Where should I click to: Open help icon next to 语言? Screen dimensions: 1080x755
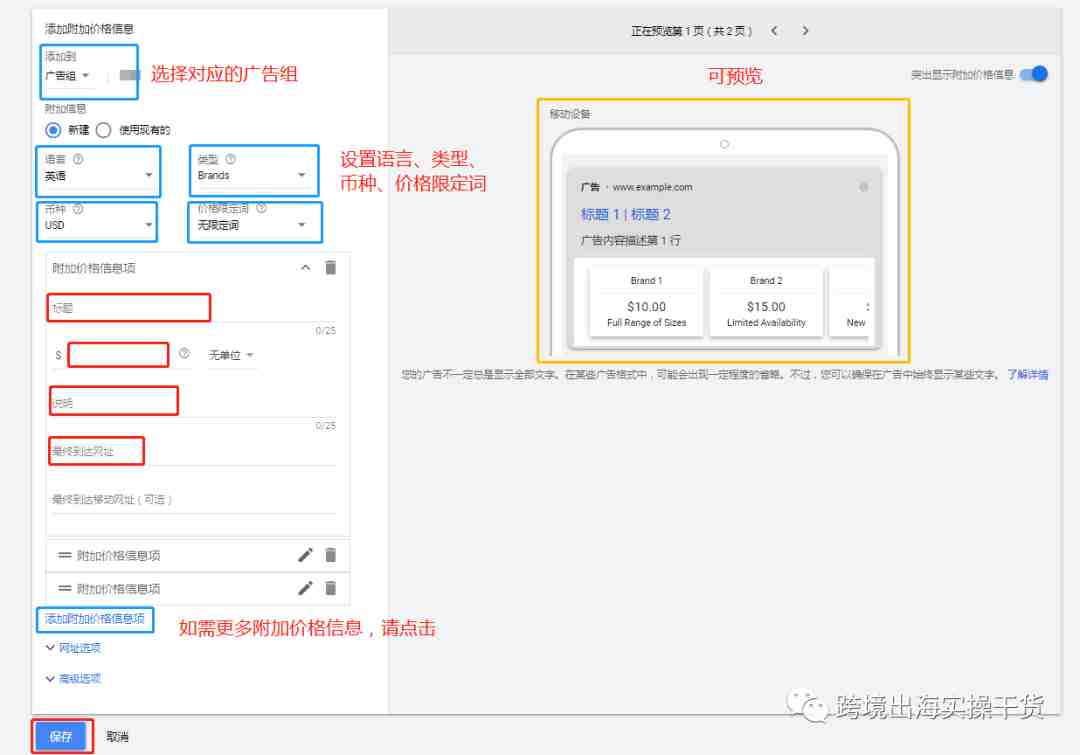pyautogui.click(x=78, y=159)
